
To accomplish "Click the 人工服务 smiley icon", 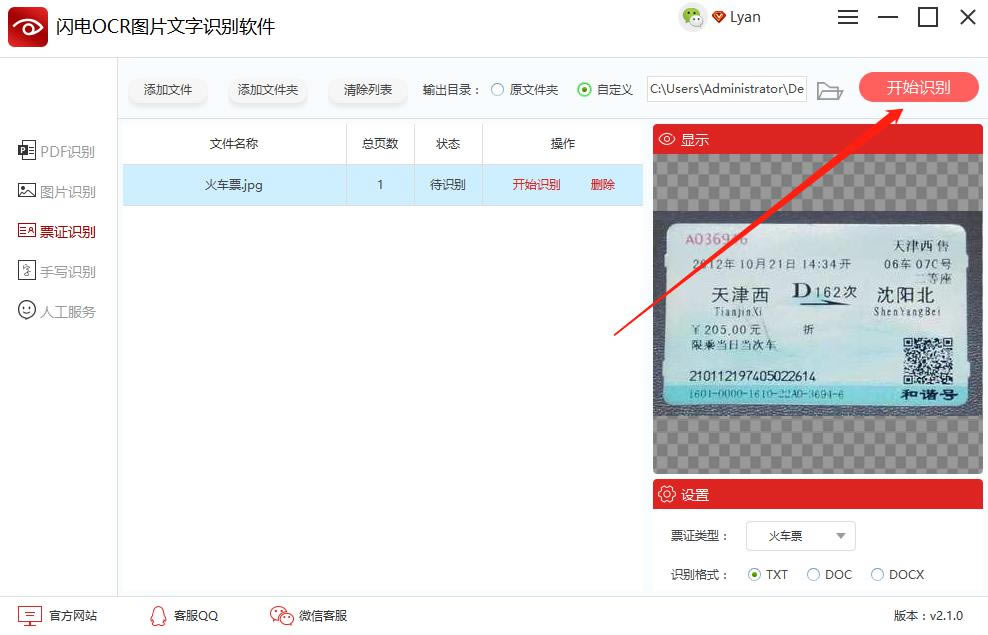I will point(26,310).
